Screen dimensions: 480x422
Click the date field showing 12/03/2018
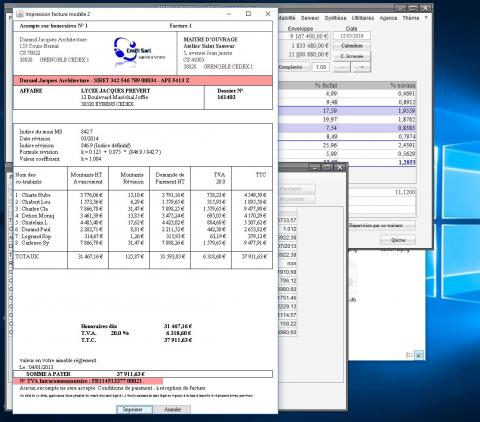[351, 36]
